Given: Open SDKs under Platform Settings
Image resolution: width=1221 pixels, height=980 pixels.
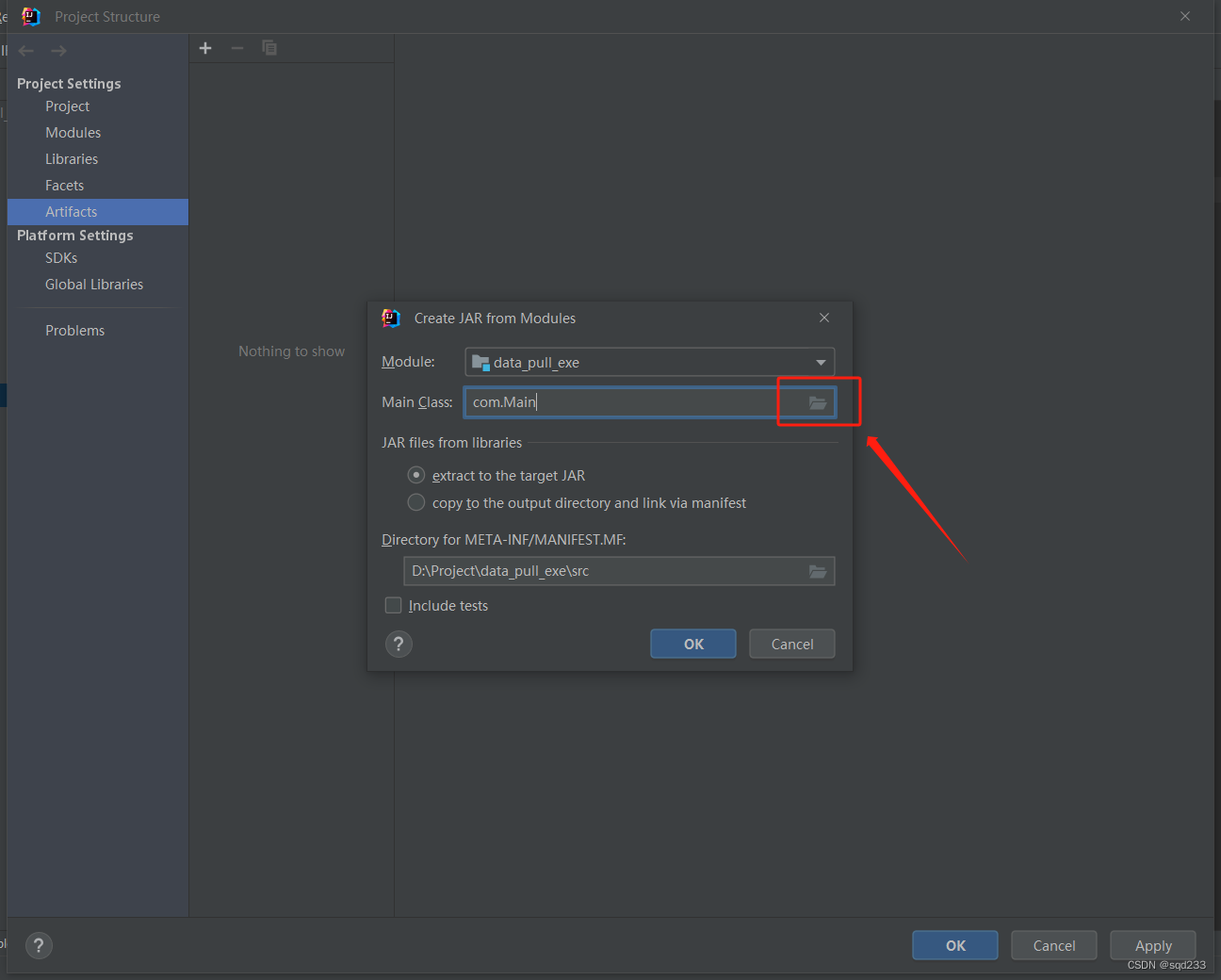Looking at the screenshot, I should coord(61,258).
